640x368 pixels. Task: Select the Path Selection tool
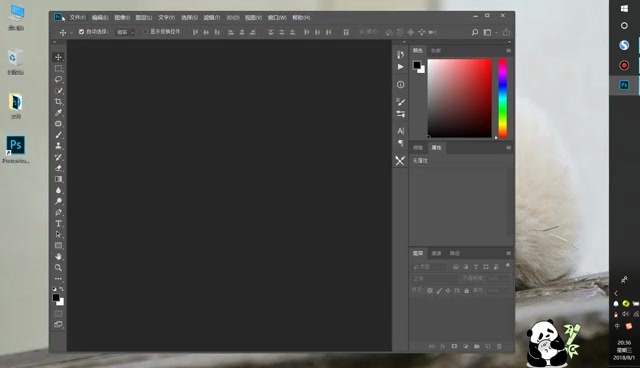58,235
